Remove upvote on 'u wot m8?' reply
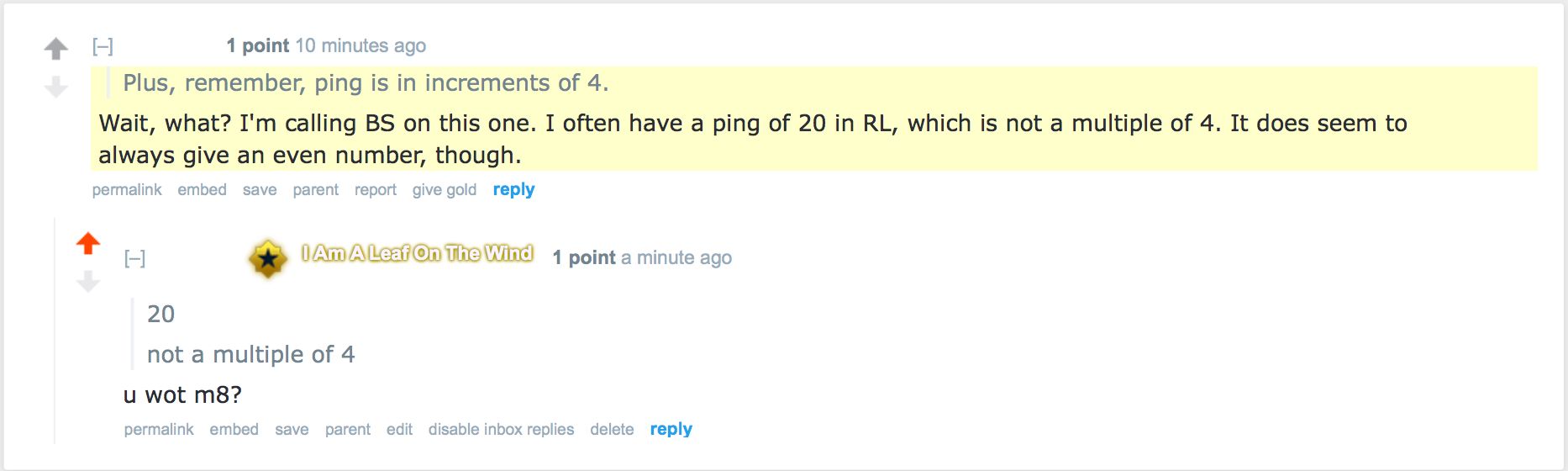This screenshot has height=471, width=1568. 88,243
